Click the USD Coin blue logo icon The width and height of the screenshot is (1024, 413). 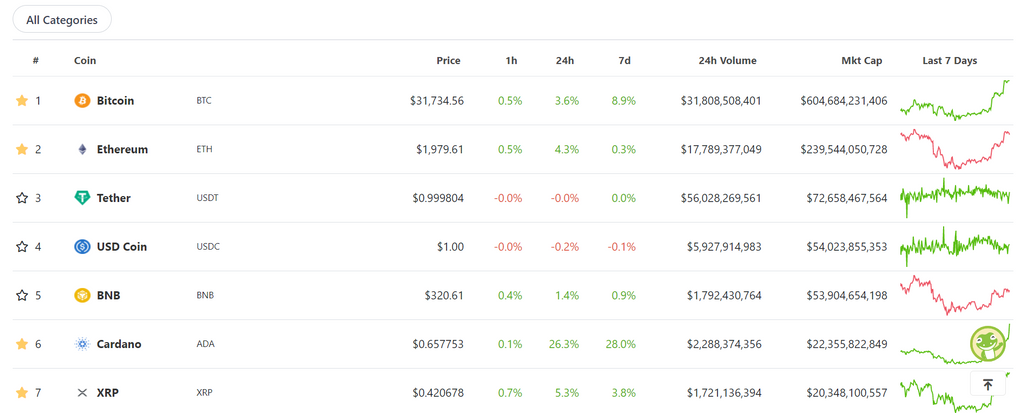point(82,247)
